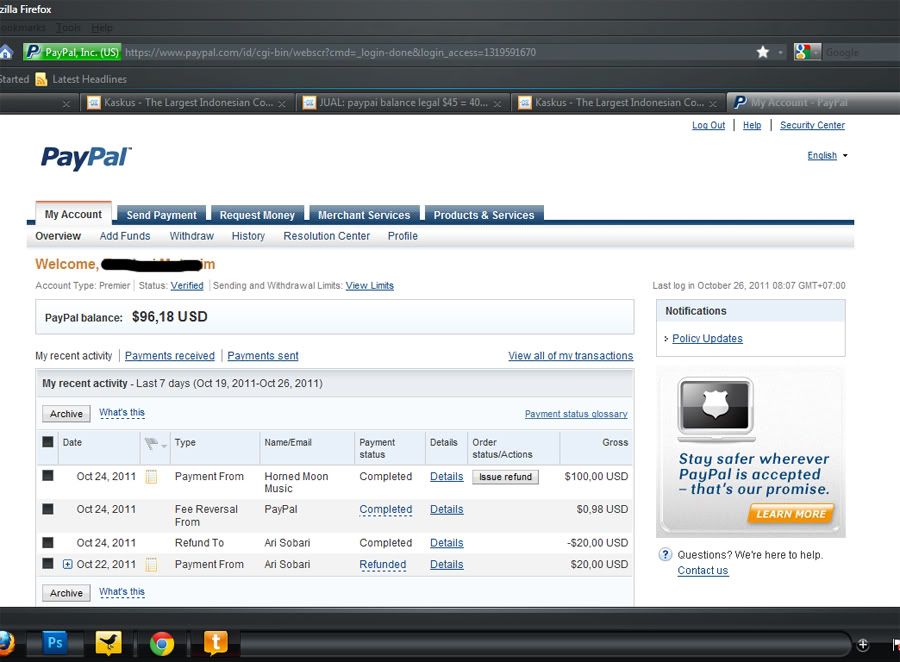Open the Request Money tab
This screenshot has width=900, height=662.
pyautogui.click(x=257, y=215)
